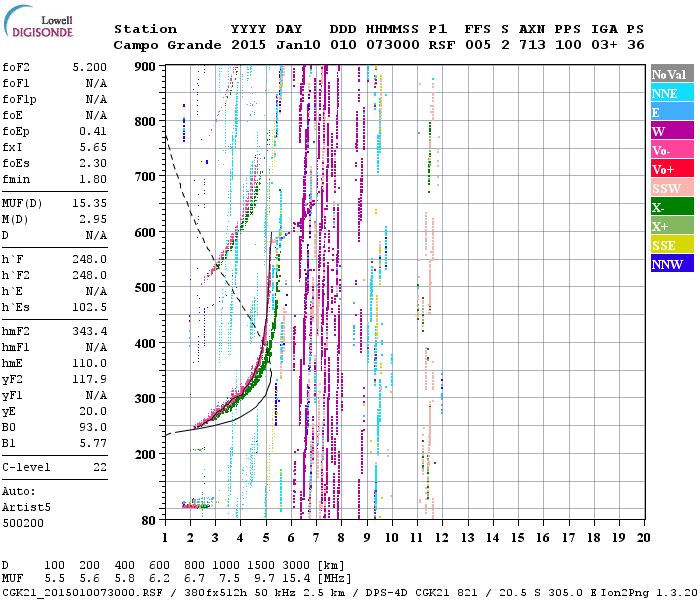This screenshot has width=700, height=600.
Task: Click the 500200 version number
Action: point(23,523)
